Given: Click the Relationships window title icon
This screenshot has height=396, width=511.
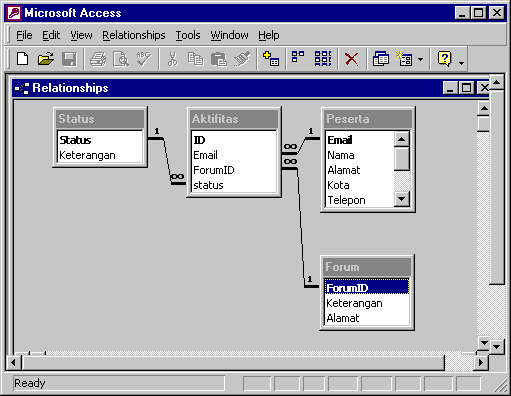Looking at the screenshot, I should click(x=22, y=88).
